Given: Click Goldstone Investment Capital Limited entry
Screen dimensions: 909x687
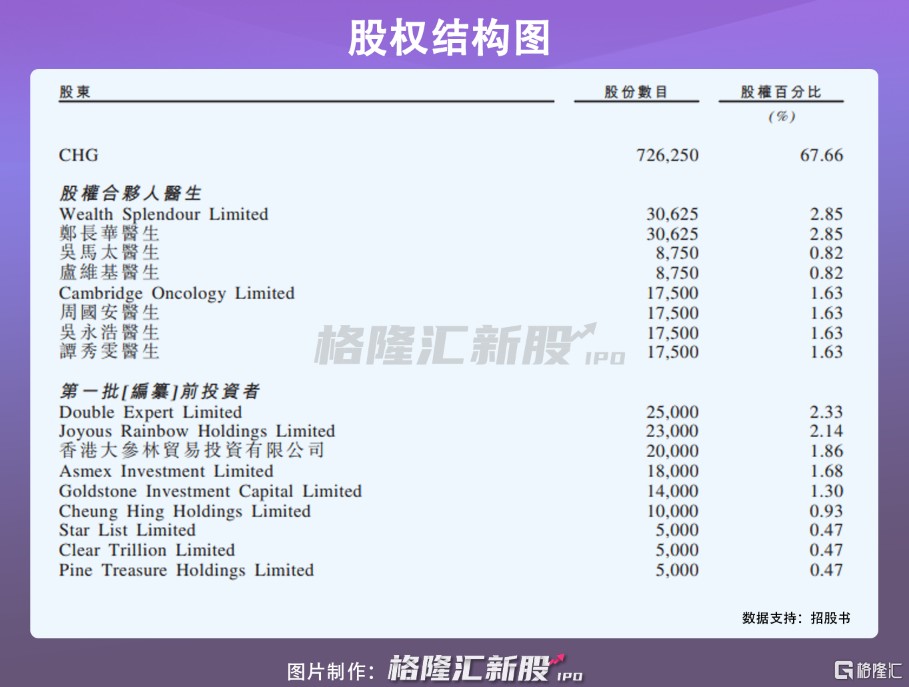Looking at the screenshot, I should [210, 491].
